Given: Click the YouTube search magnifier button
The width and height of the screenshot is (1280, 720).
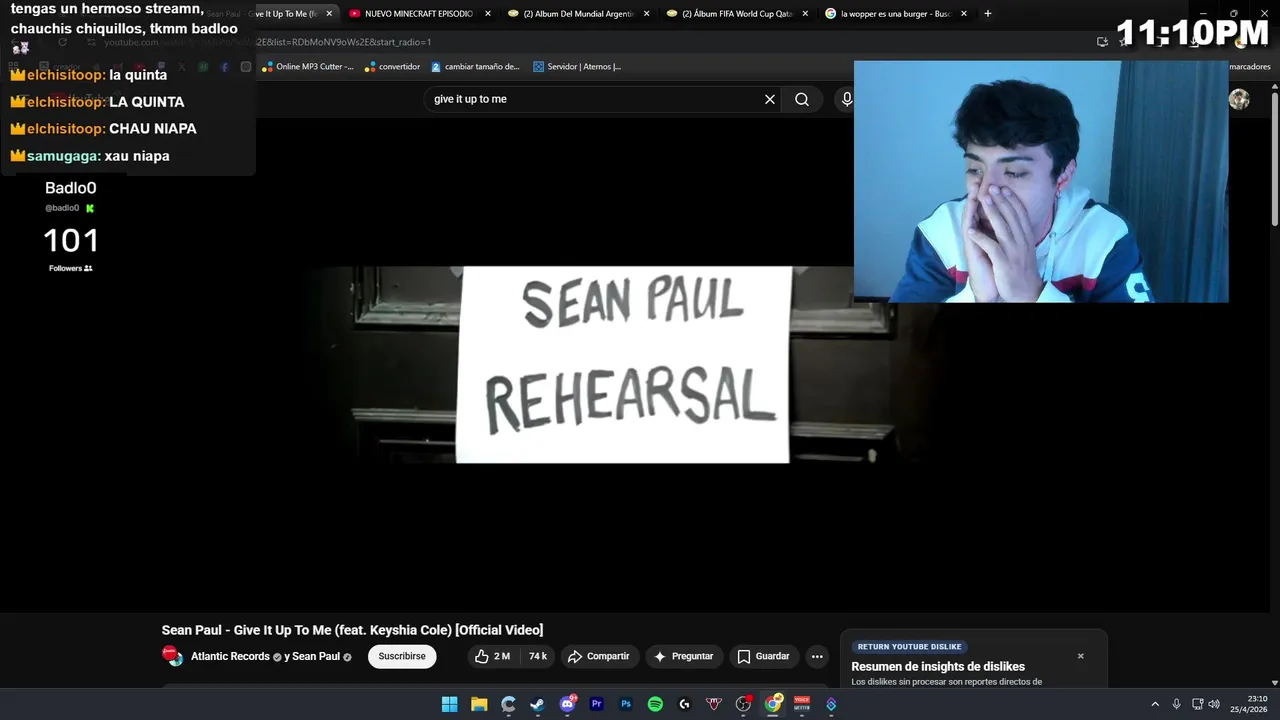Looking at the screenshot, I should (x=802, y=99).
